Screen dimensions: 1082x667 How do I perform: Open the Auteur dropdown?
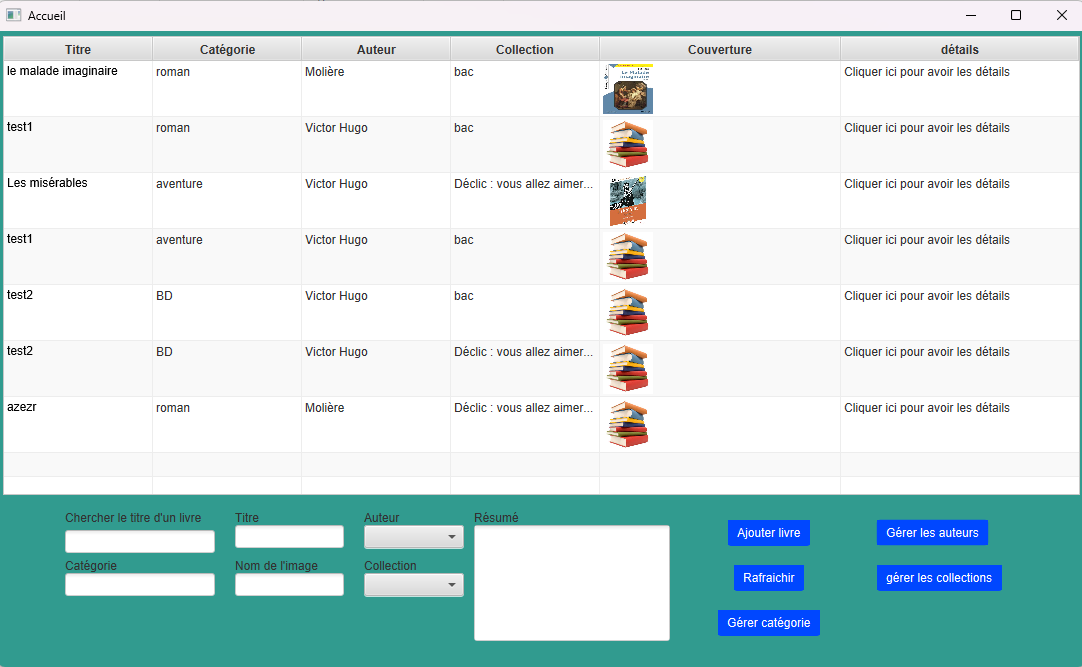[x=413, y=537]
